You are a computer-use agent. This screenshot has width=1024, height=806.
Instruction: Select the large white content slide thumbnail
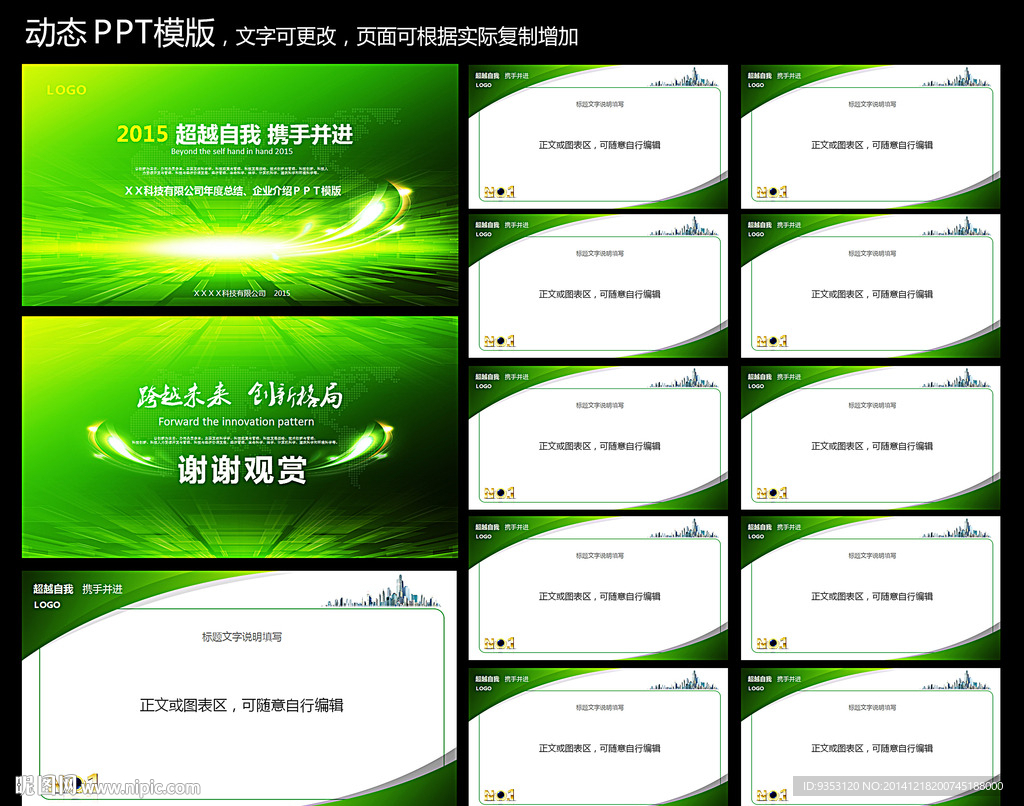click(x=240, y=687)
